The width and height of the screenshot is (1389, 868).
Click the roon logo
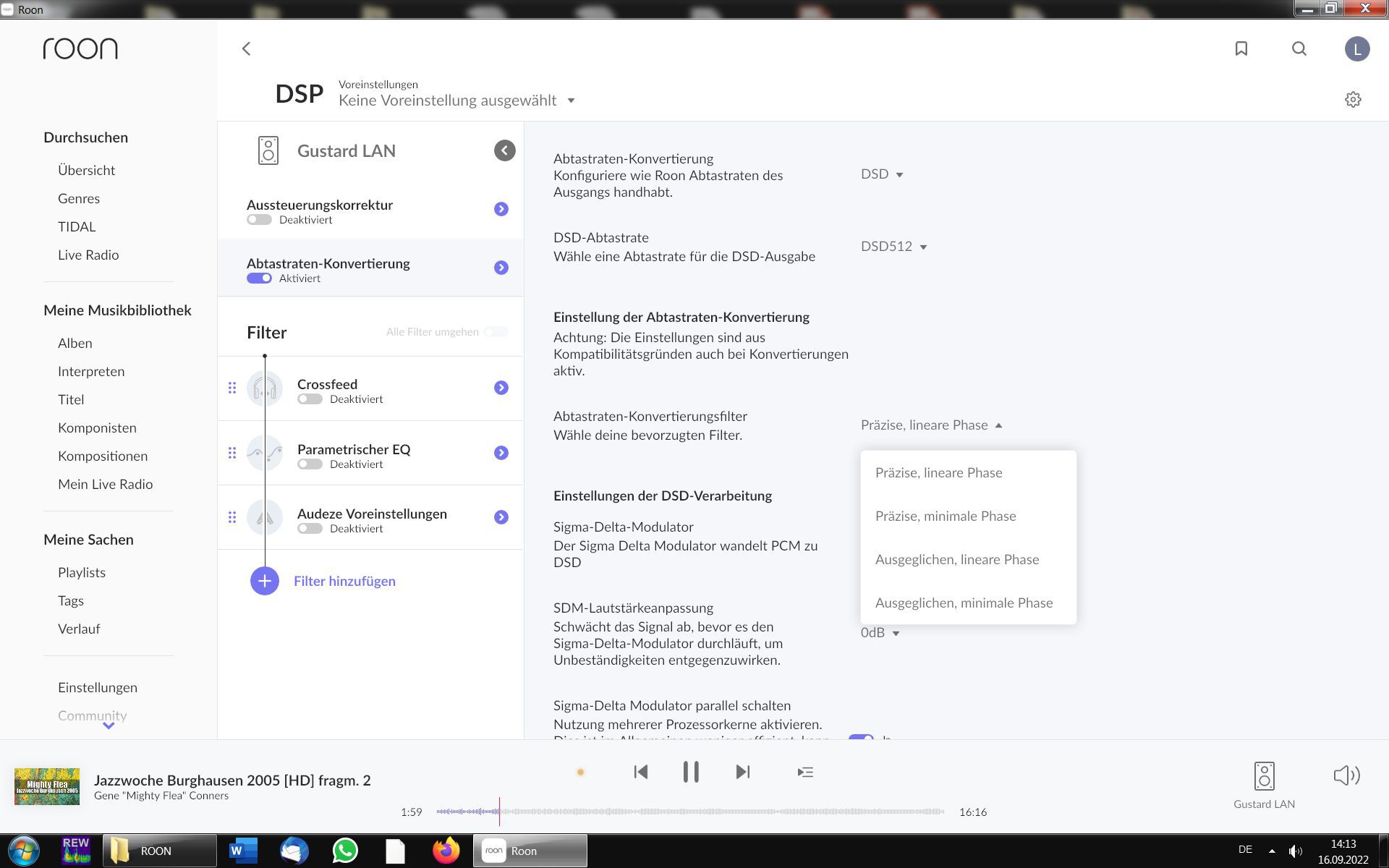click(x=80, y=48)
